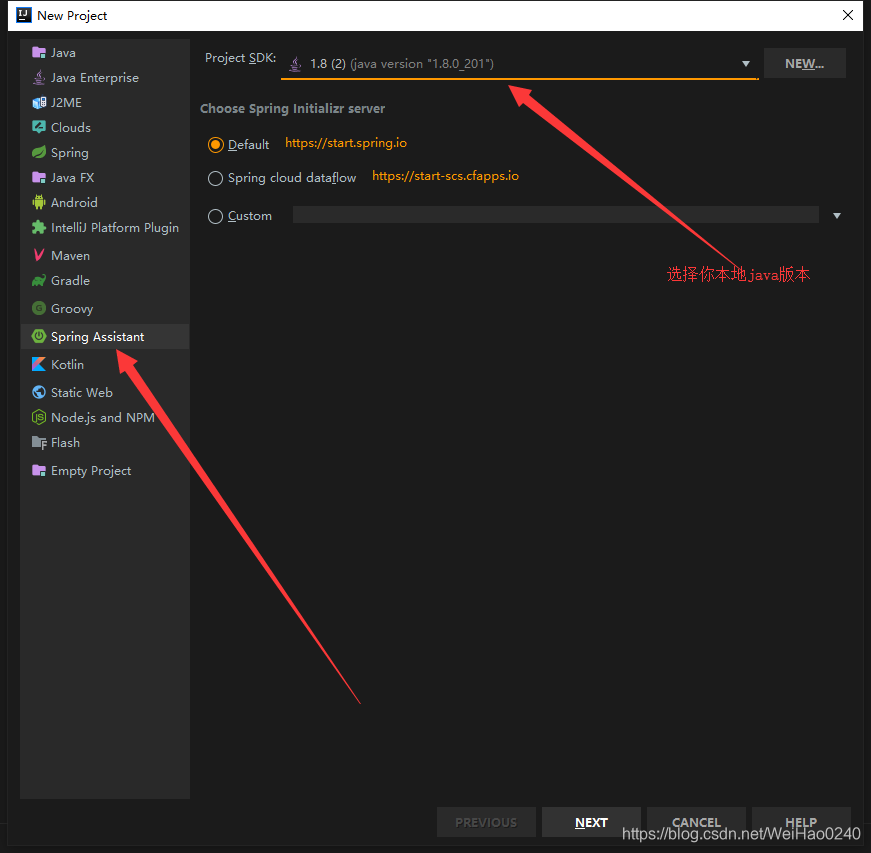Screen dimensions: 871x853
Task: Click the Flash list entry text
Action: [x=66, y=443]
